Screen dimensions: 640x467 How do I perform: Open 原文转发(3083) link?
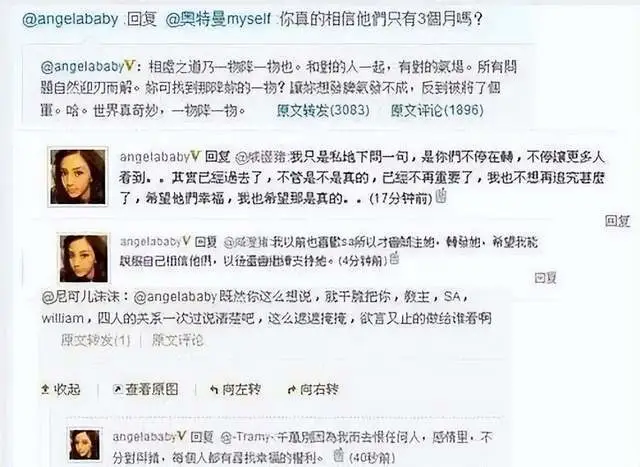pyautogui.click(x=323, y=110)
